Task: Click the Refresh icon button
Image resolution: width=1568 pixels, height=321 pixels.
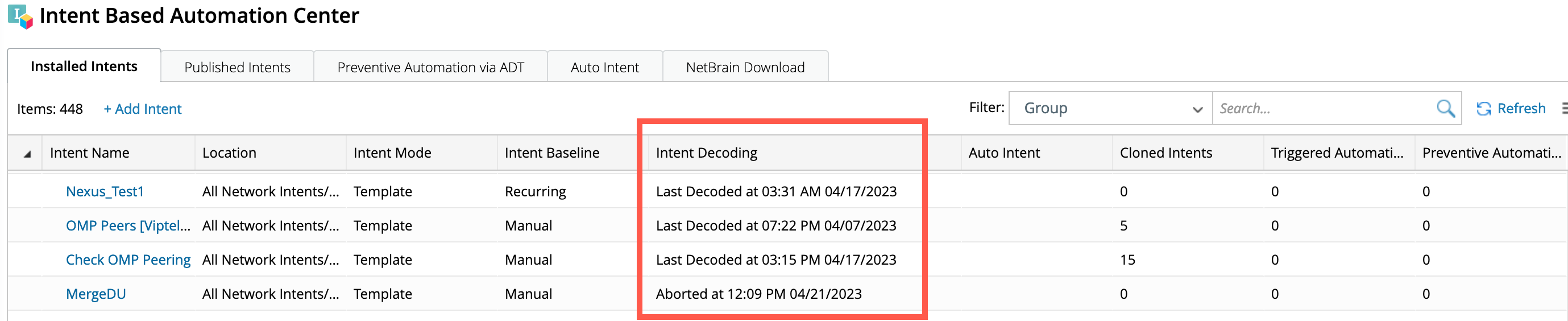Action: tap(1483, 109)
